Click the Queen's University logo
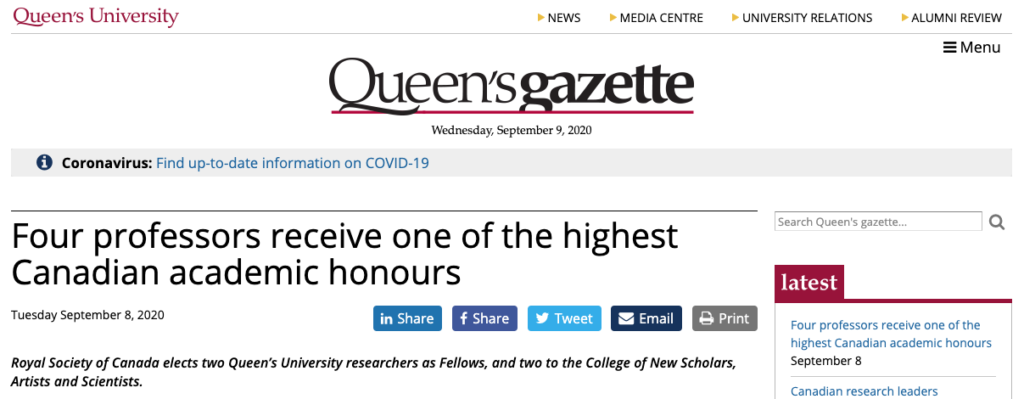Screen dimensions: 1024x399 coord(96,16)
